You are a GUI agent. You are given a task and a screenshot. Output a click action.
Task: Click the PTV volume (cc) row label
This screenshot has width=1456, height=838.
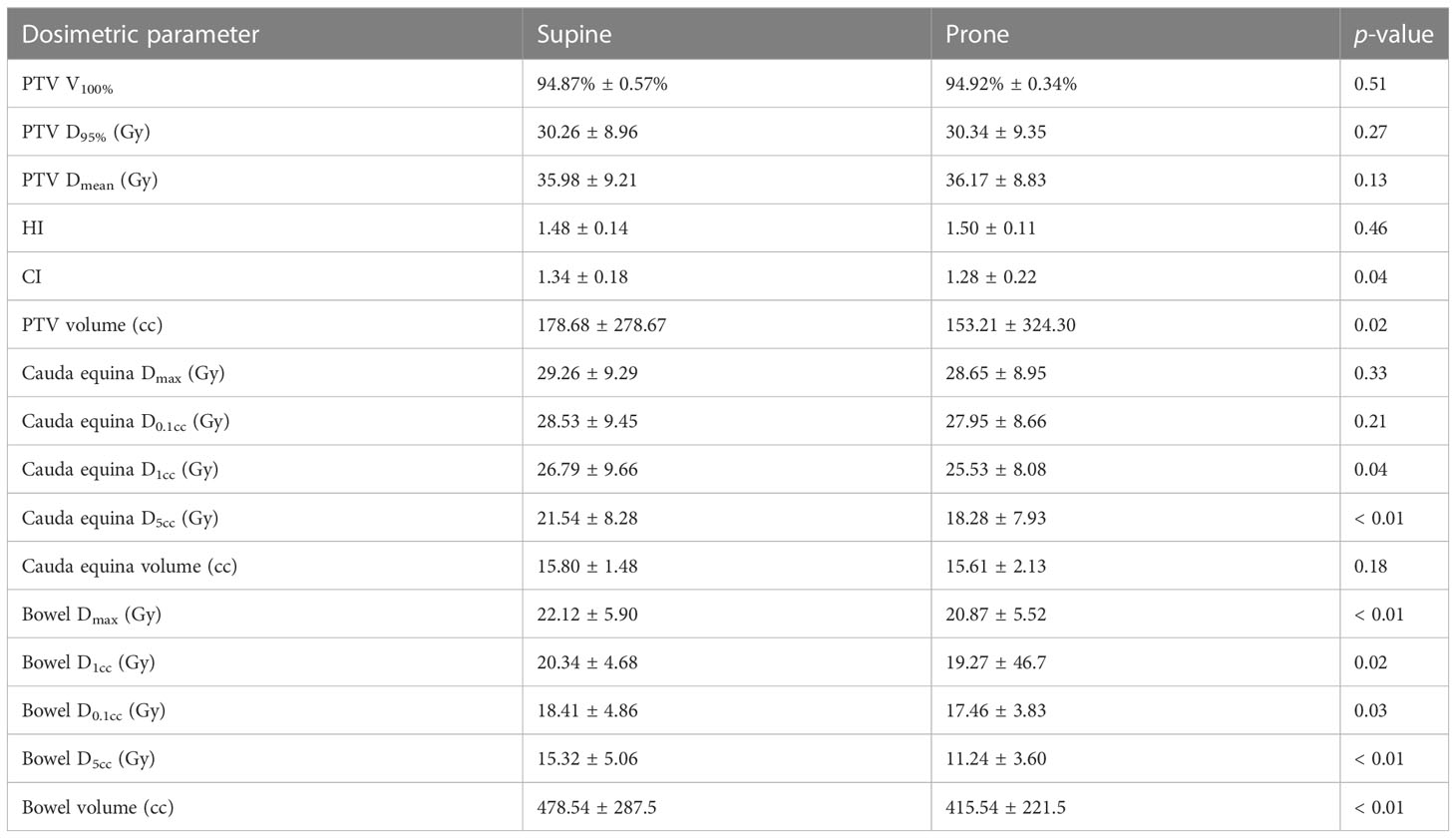click(92, 325)
